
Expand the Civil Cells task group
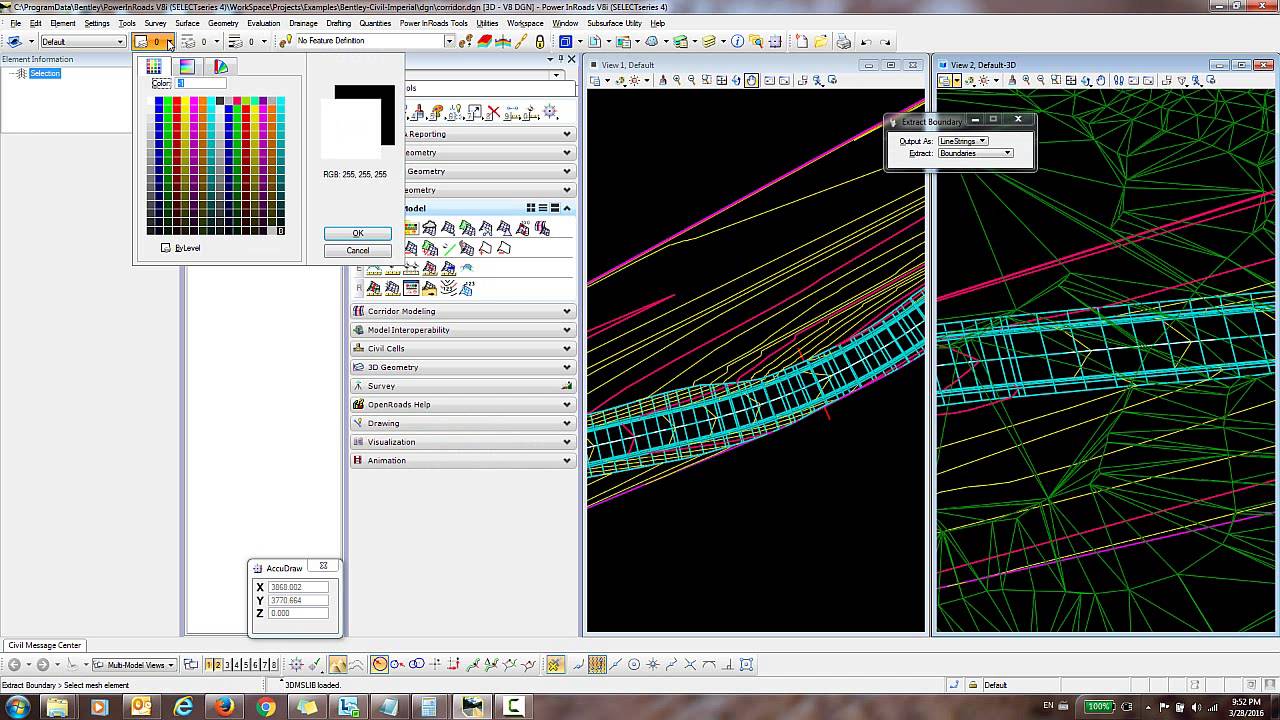pyautogui.click(x=463, y=348)
